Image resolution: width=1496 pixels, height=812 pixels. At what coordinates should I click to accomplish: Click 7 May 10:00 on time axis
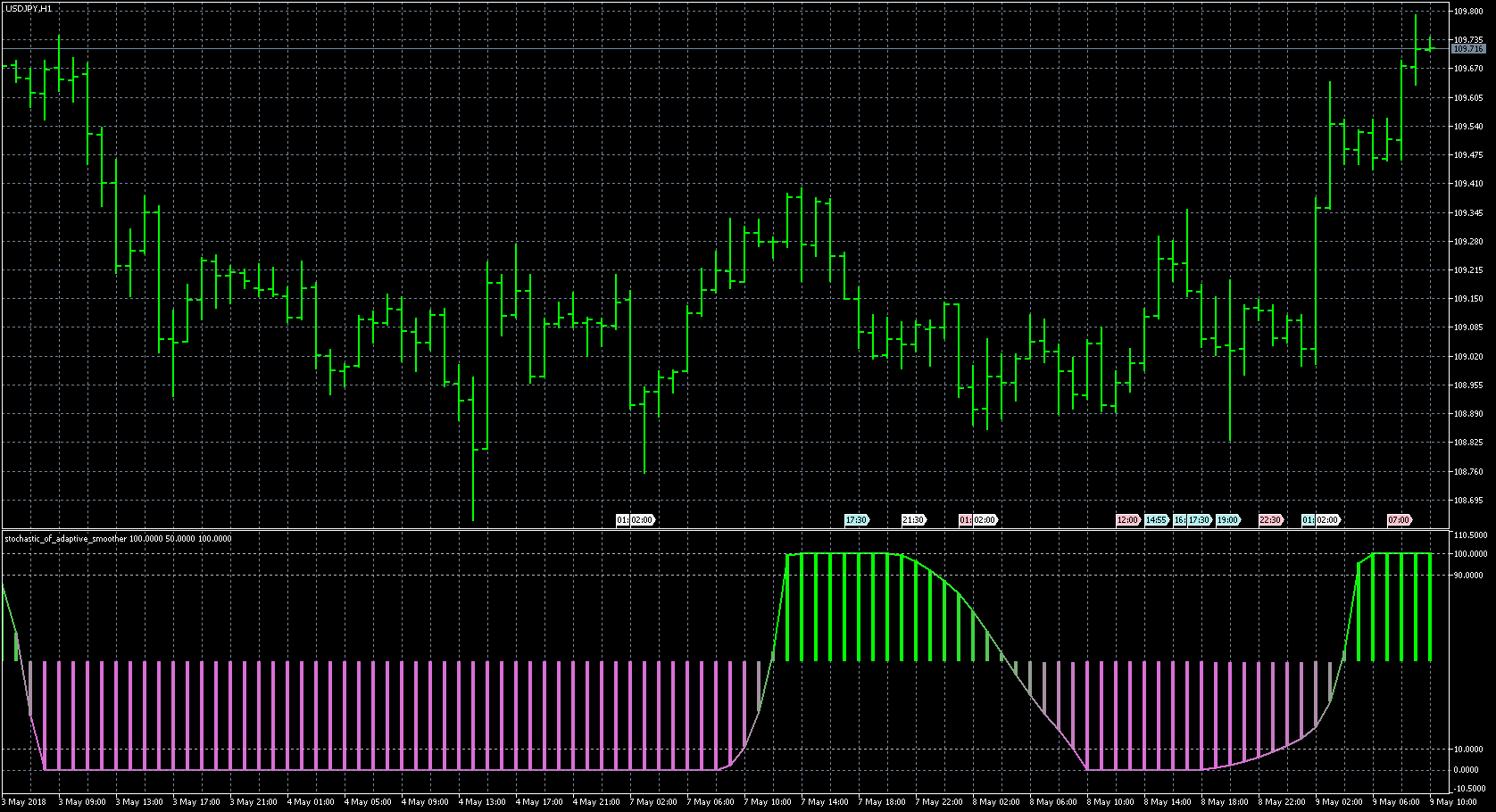768,802
